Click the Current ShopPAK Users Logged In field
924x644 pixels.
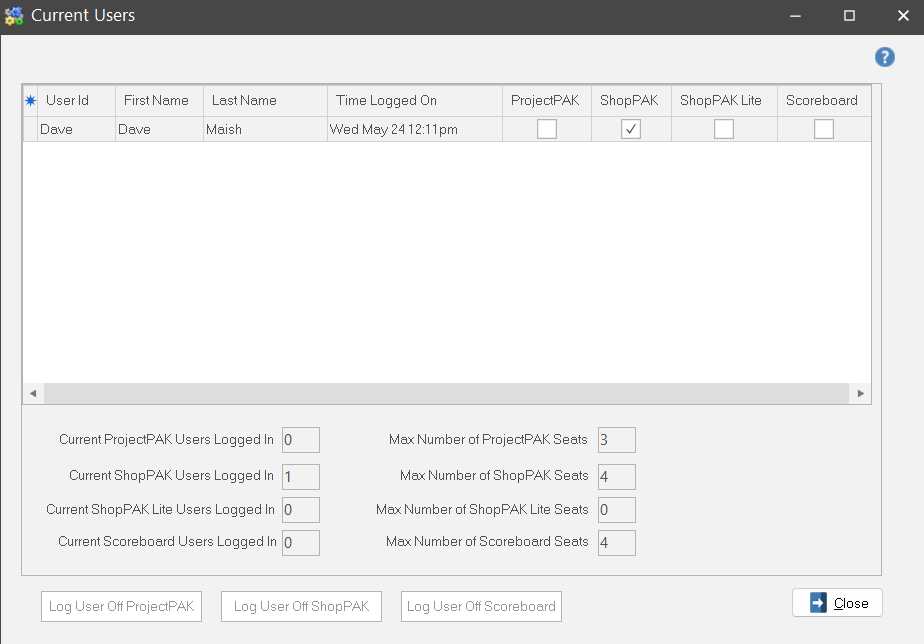pyautogui.click(x=301, y=476)
